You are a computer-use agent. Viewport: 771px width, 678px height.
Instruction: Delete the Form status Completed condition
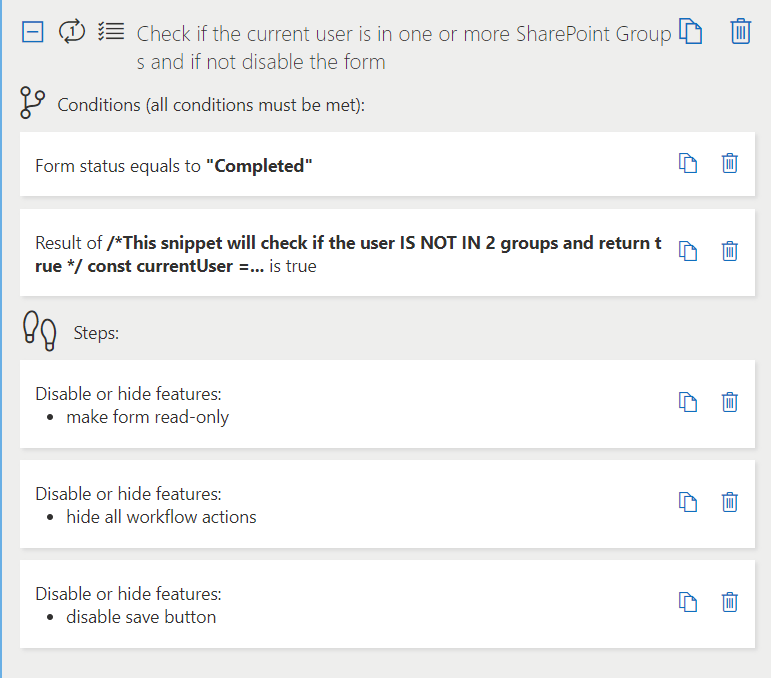point(730,163)
